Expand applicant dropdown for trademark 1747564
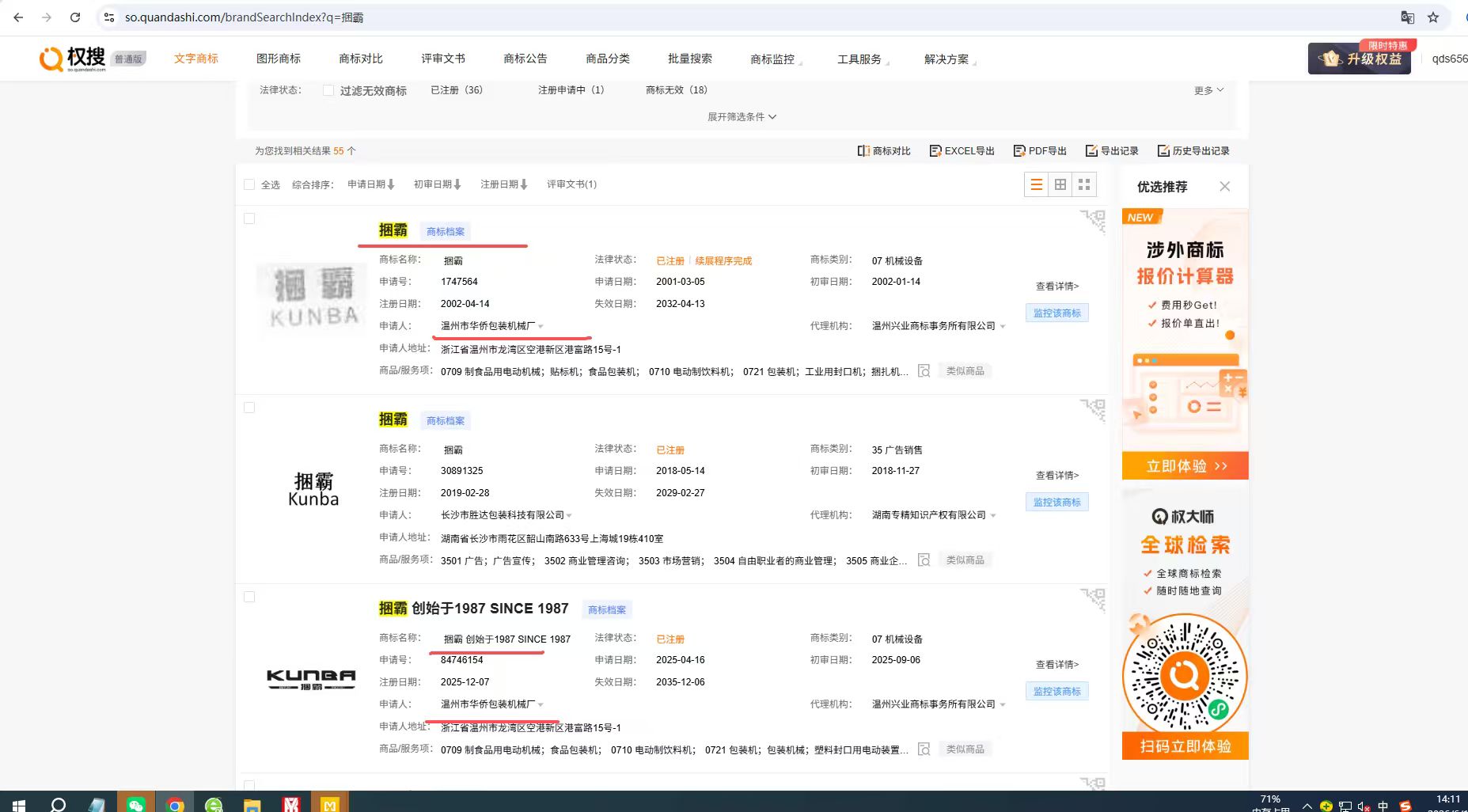Viewport: 1468px width, 812px height. (x=541, y=326)
